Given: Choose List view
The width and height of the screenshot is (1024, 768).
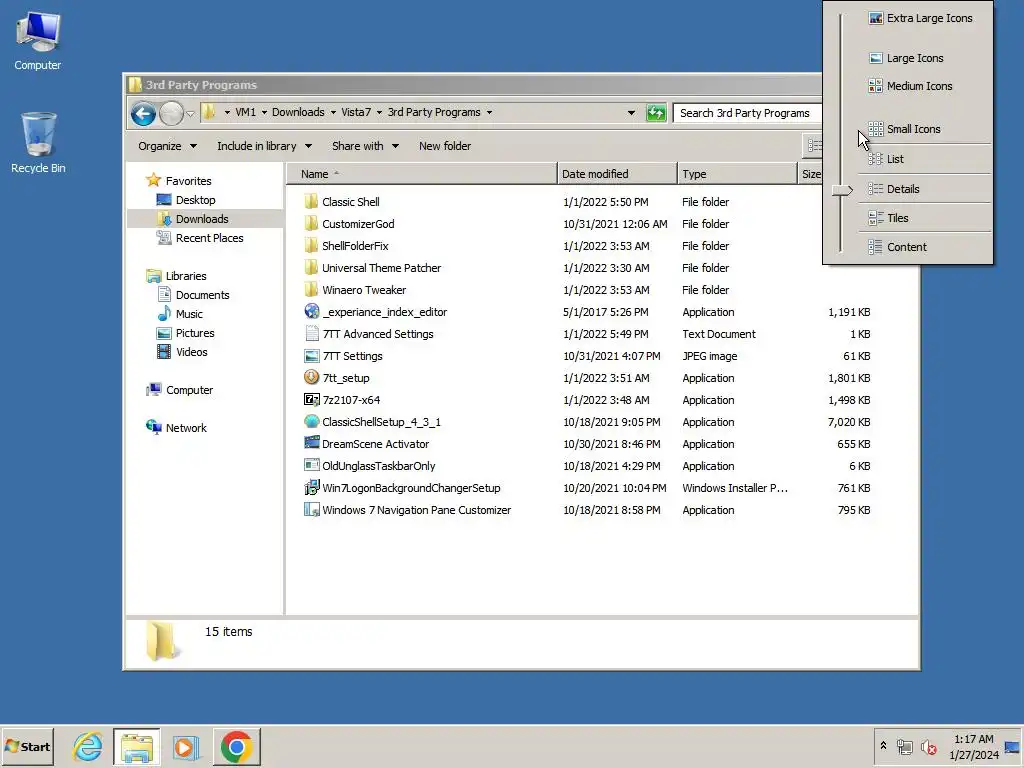Looking at the screenshot, I should coord(886,159).
